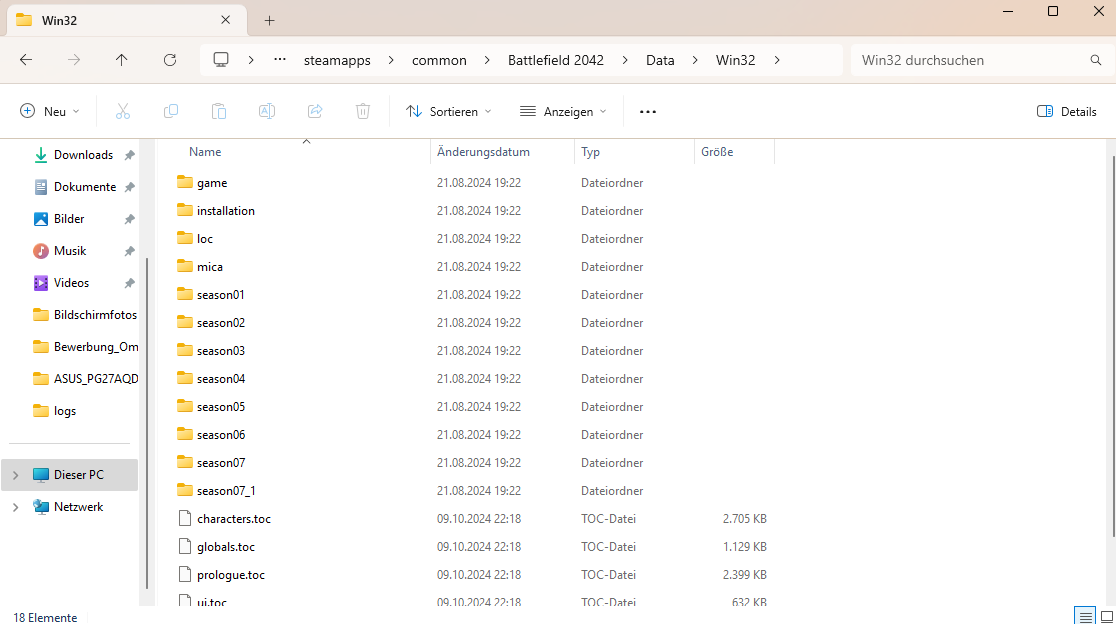Click the Share icon in toolbar
1116x624 pixels.
315,111
